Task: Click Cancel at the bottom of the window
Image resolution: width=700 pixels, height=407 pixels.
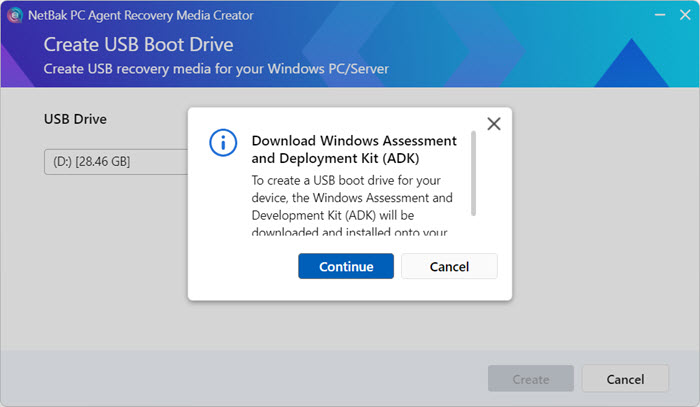Action: (x=625, y=379)
